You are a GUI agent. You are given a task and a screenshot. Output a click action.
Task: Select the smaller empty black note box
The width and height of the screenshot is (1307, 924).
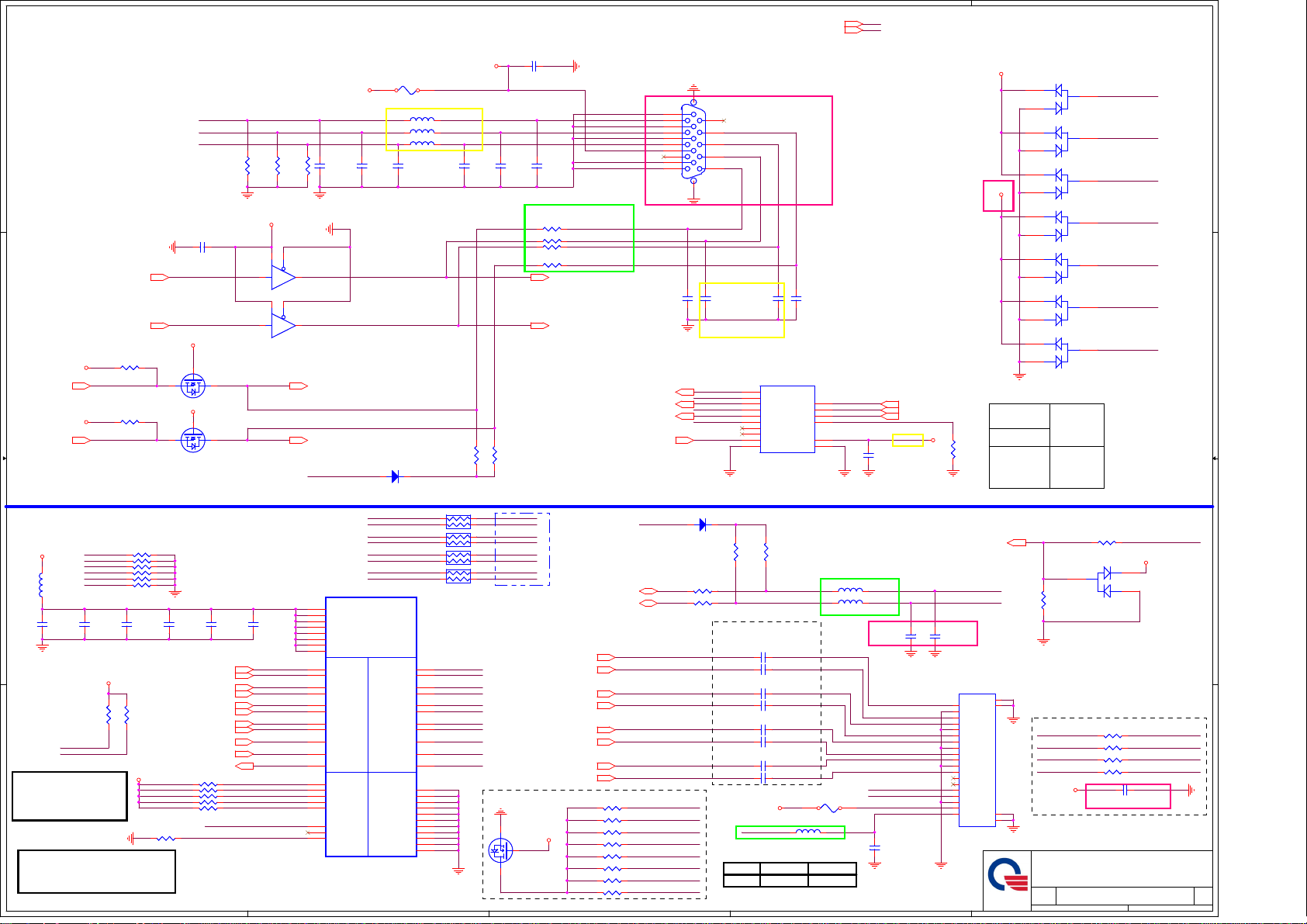tap(70, 796)
